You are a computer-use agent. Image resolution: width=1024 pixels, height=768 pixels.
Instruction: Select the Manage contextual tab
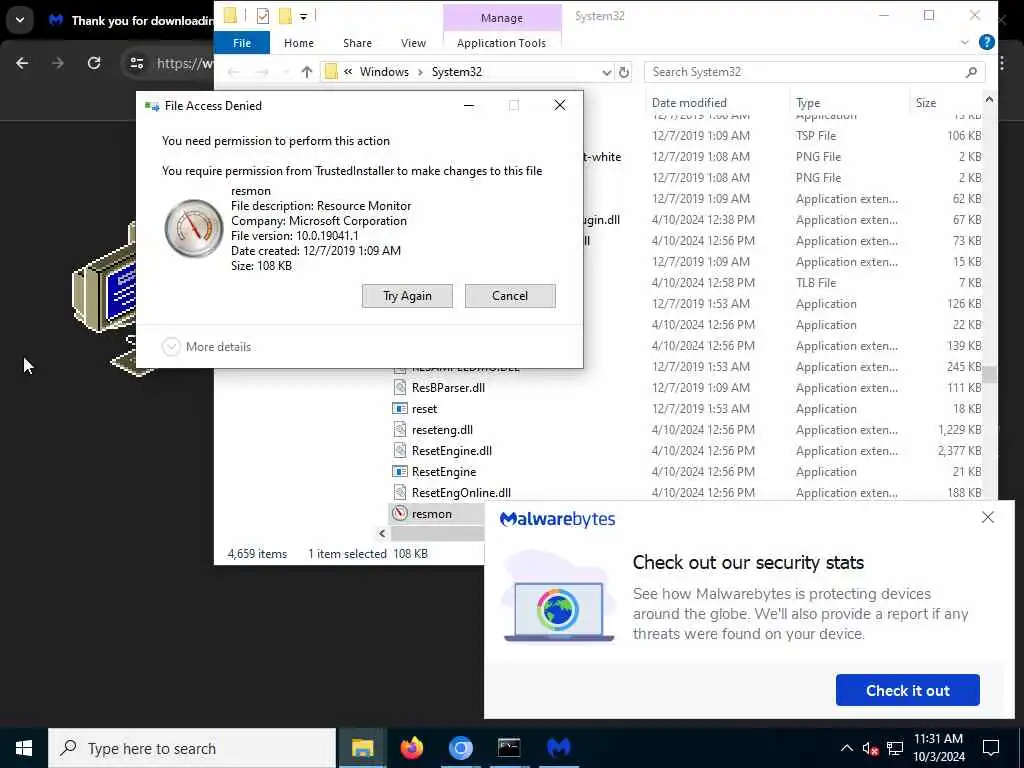point(502,18)
